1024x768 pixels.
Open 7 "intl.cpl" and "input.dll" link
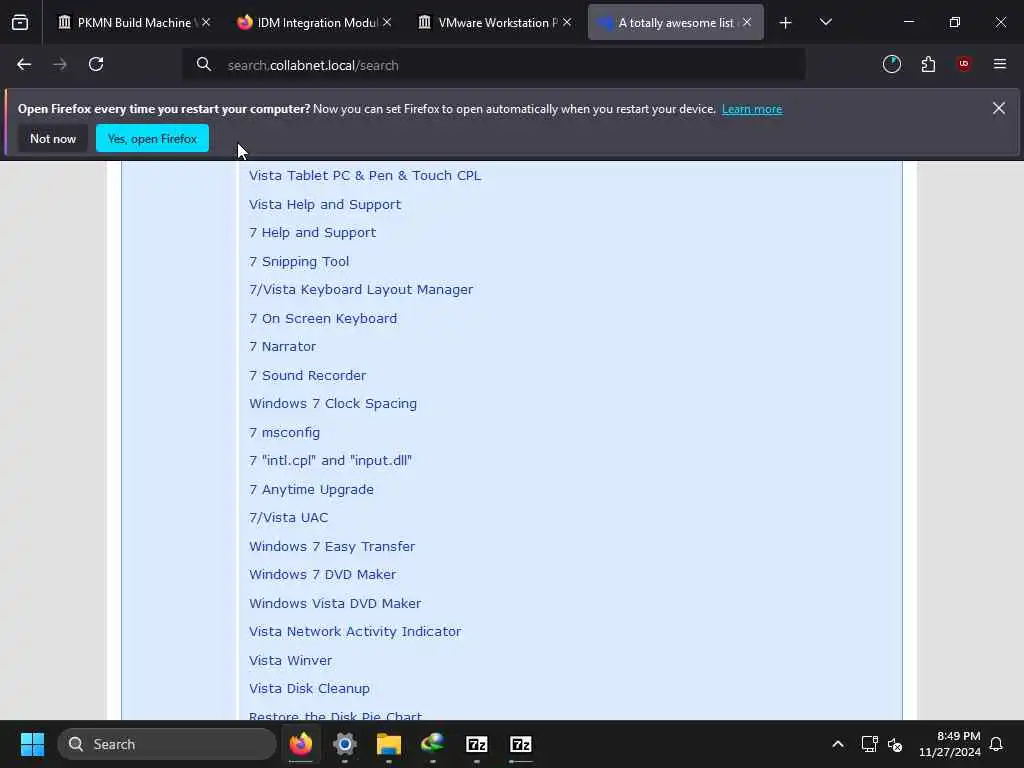click(330, 460)
